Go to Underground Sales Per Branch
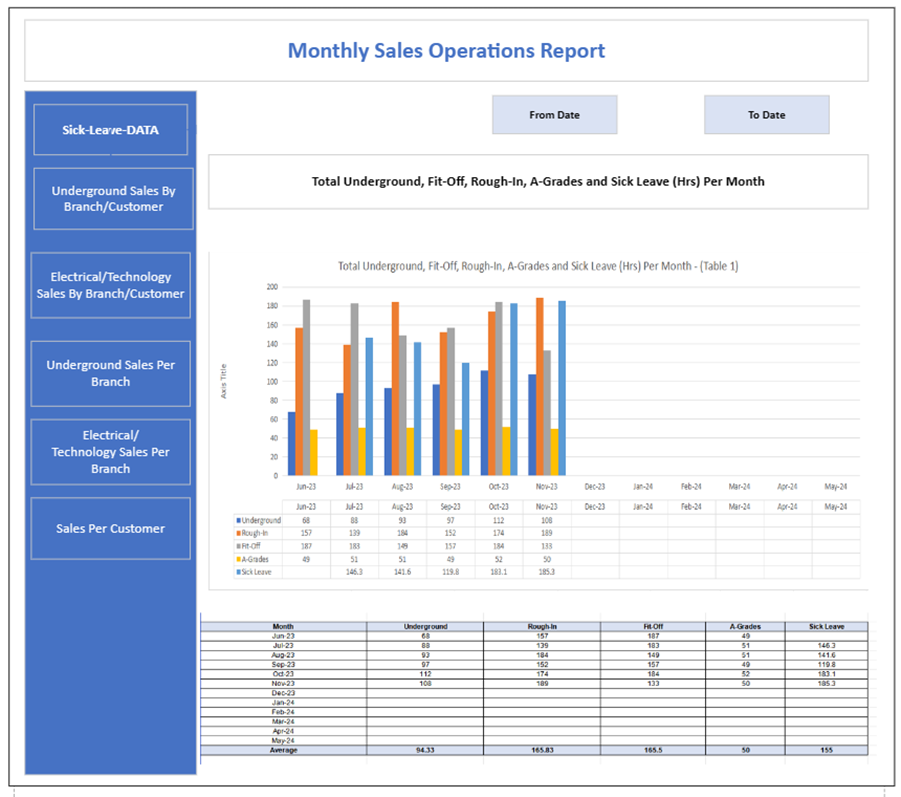 [x=110, y=373]
